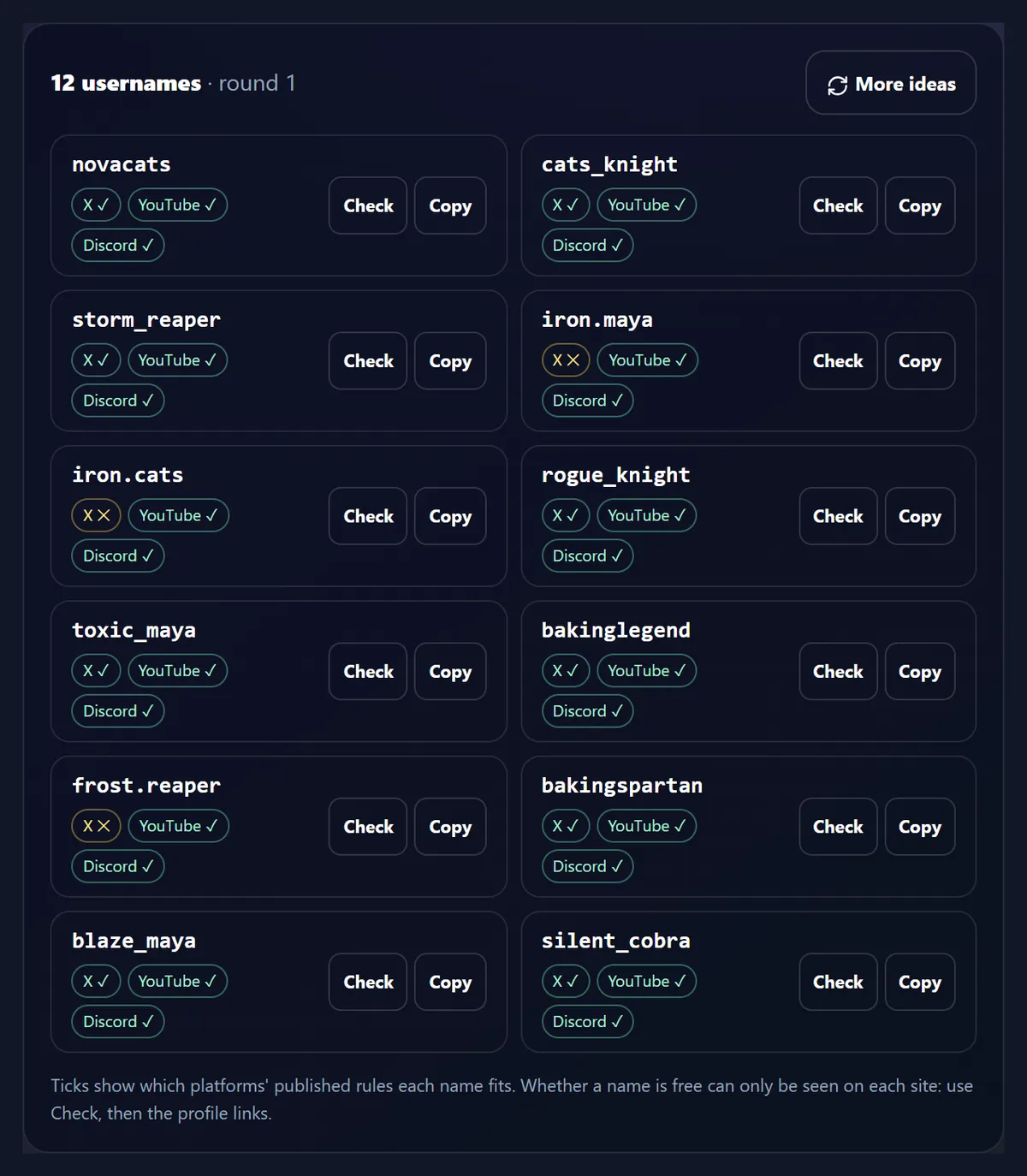Copy the cats_knight username

click(x=920, y=205)
